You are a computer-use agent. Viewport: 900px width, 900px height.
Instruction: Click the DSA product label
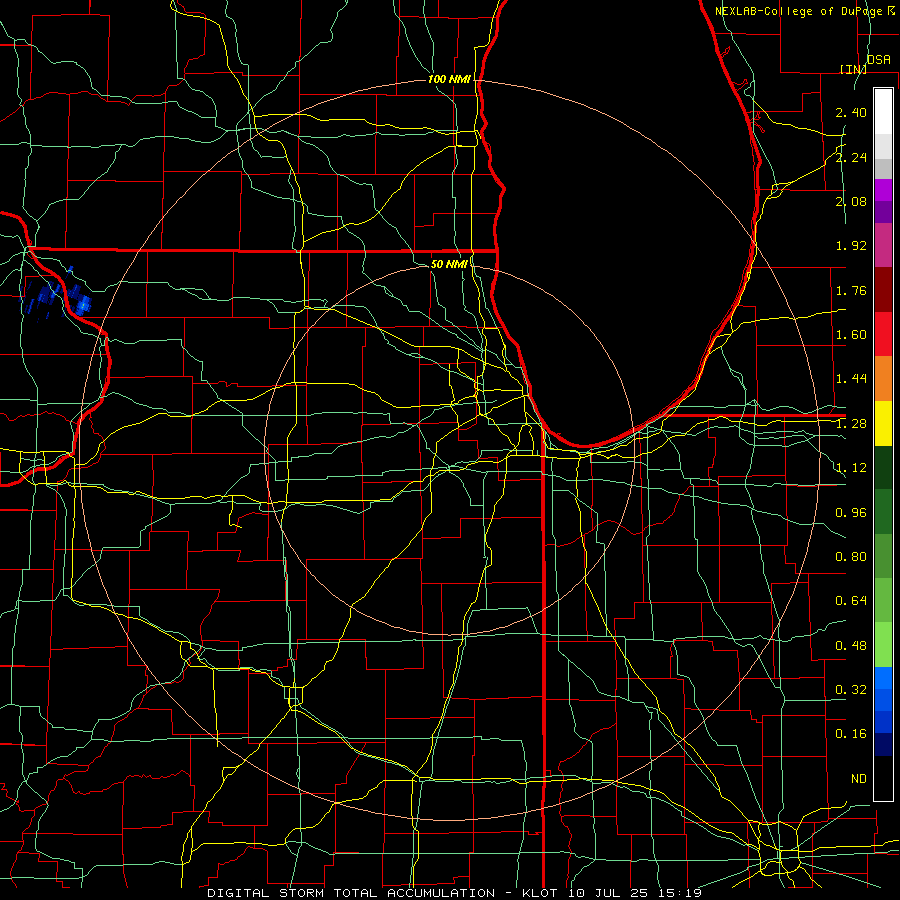pos(878,60)
